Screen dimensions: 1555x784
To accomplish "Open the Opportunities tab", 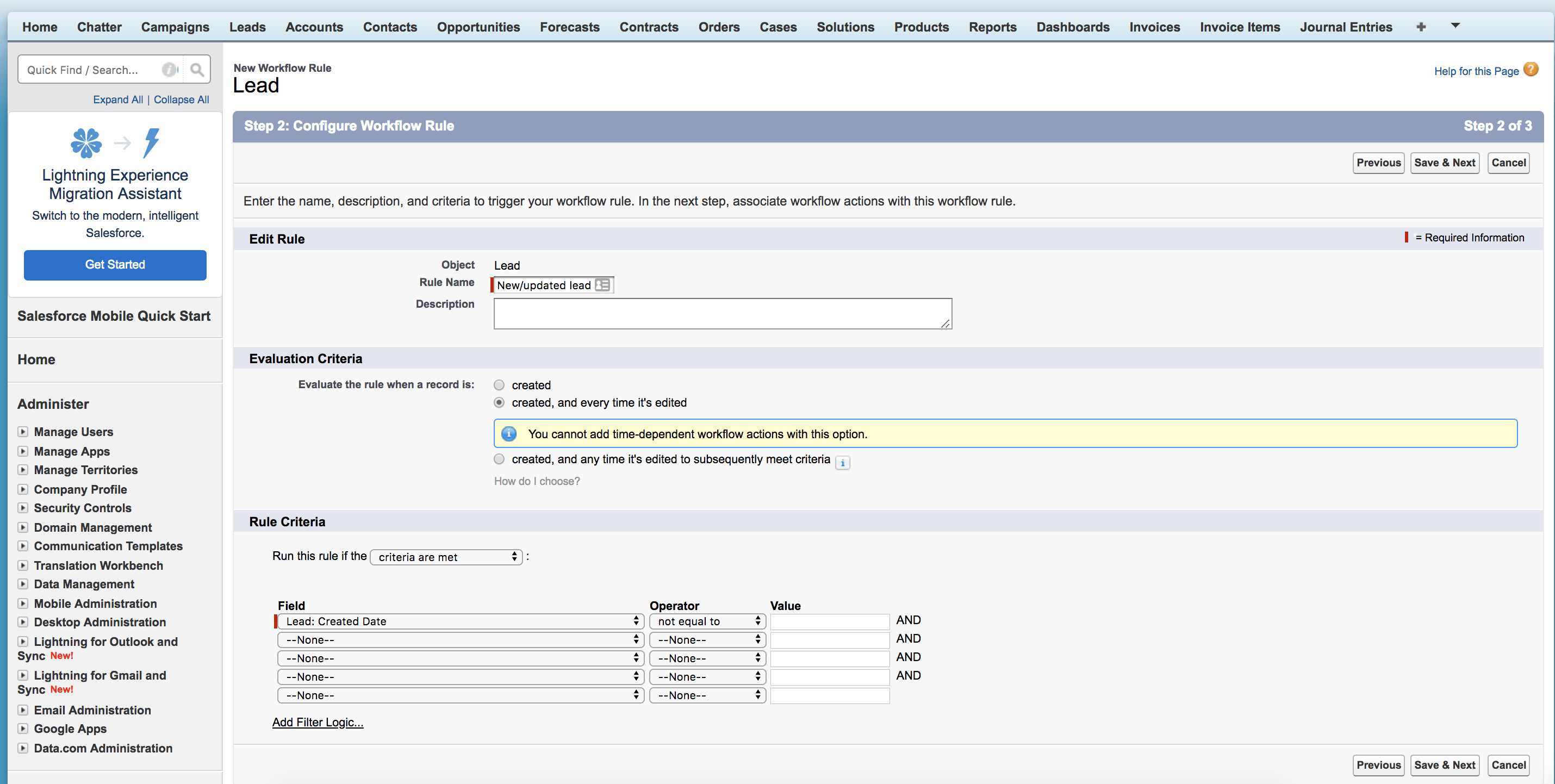I will point(478,27).
